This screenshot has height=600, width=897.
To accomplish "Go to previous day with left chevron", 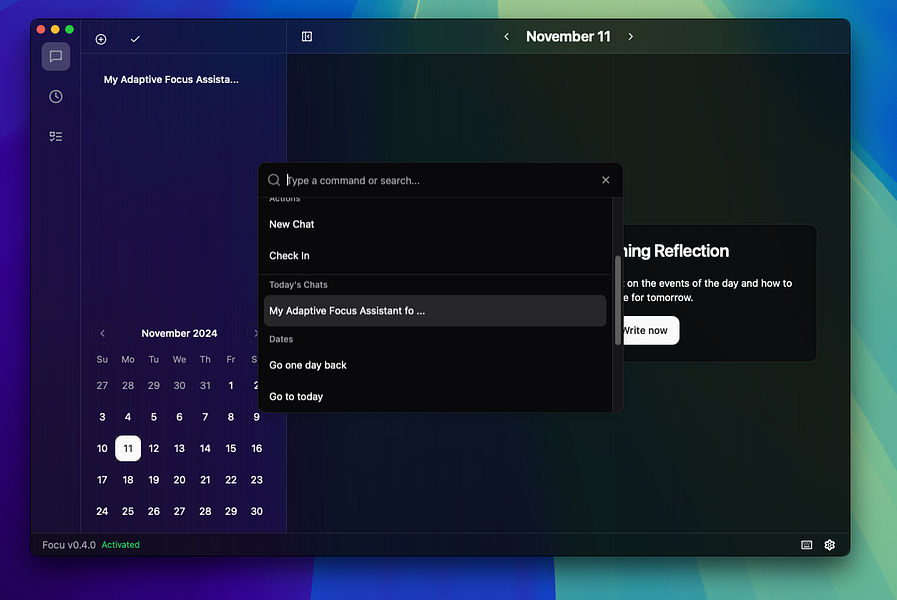I will pyautogui.click(x=506, y=37).
